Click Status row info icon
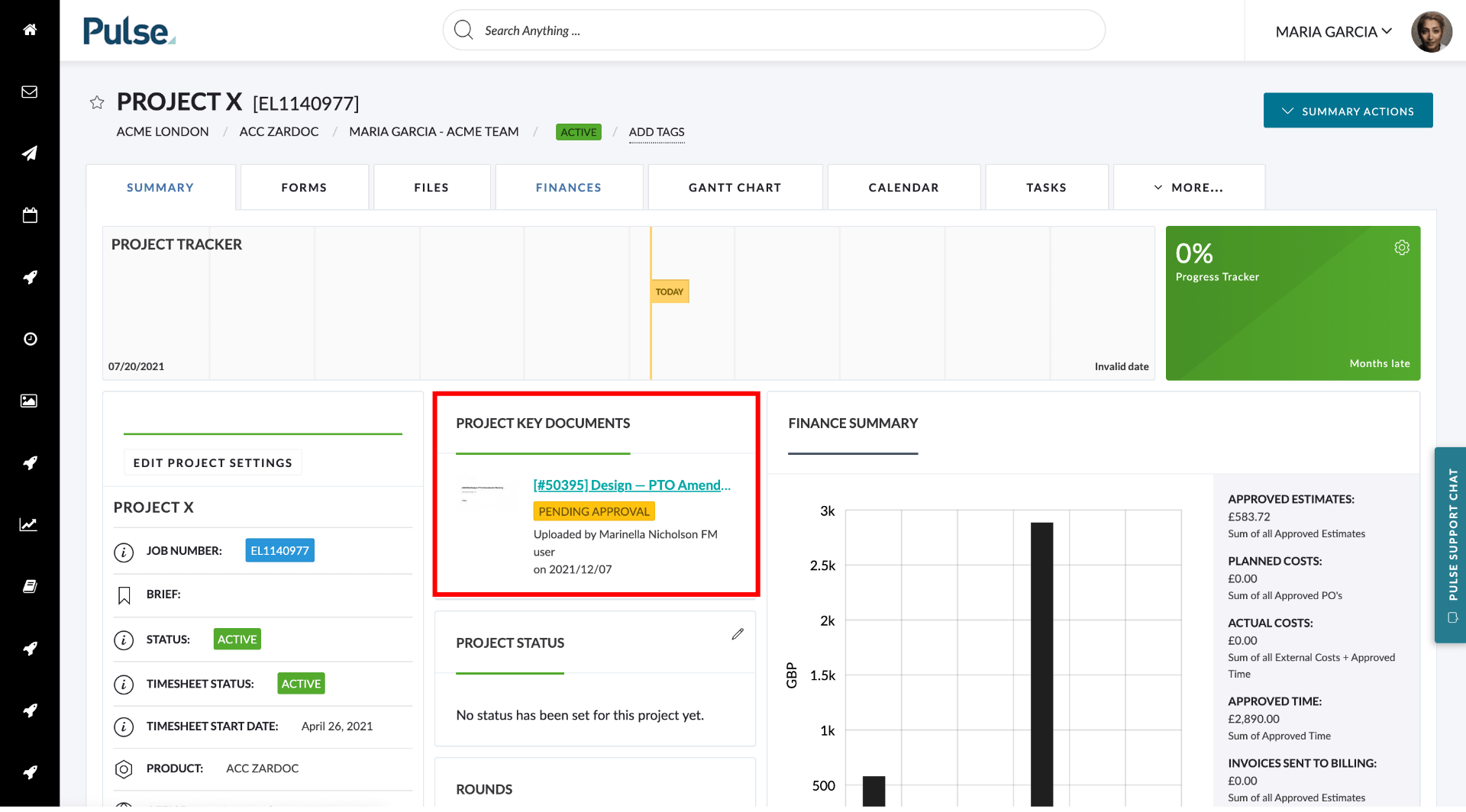1466x812 pixels. point(124,640)
